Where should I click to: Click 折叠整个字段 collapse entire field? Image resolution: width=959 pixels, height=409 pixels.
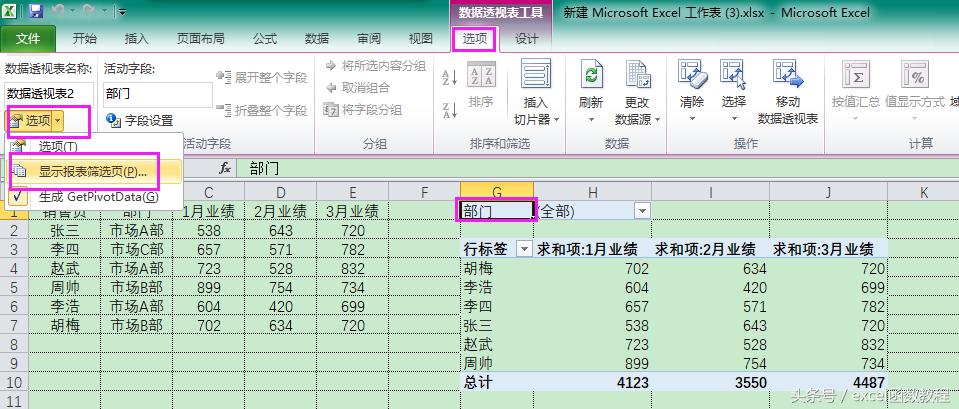pos(262,111)
